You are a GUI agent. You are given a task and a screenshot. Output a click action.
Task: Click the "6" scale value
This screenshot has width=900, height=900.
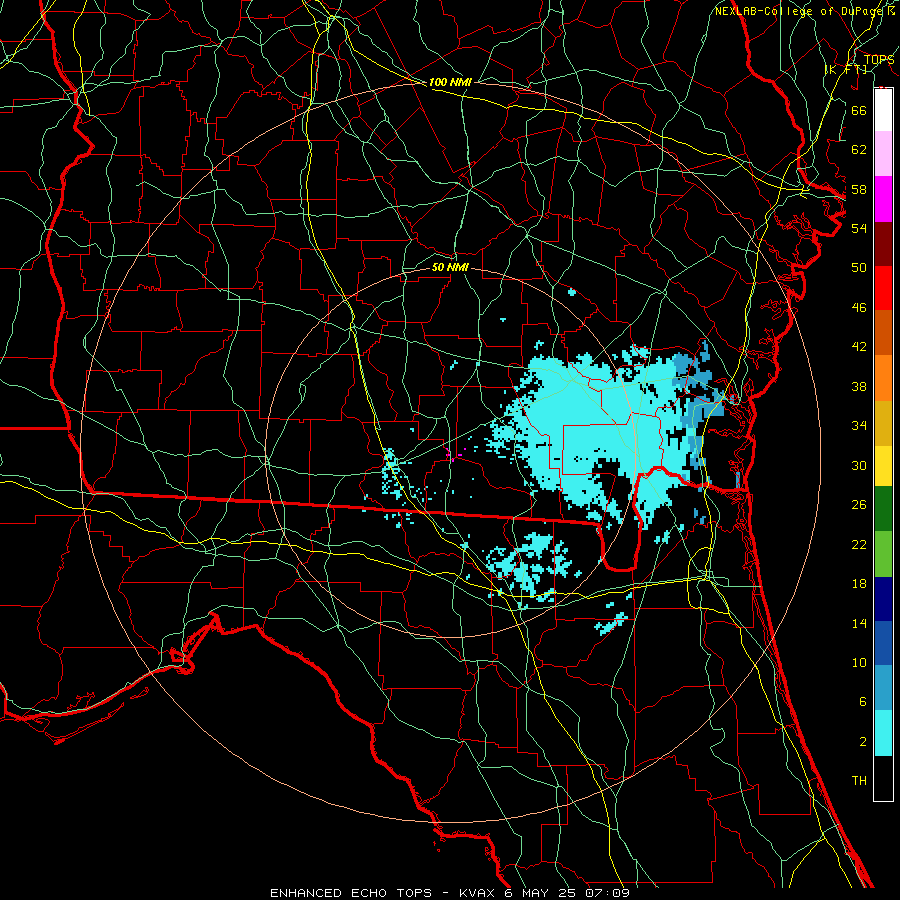[x=862, y=702]
